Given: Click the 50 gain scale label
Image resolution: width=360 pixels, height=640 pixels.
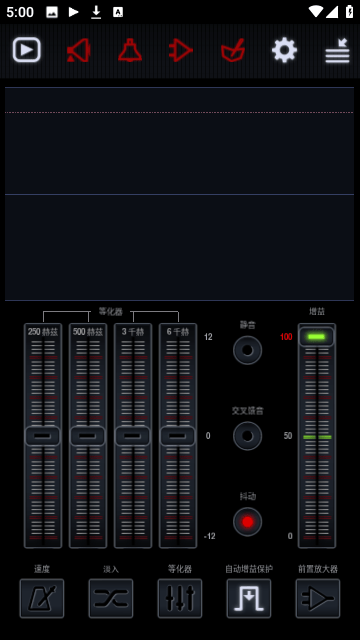Looking at the screenshot, I should point(288,436).
